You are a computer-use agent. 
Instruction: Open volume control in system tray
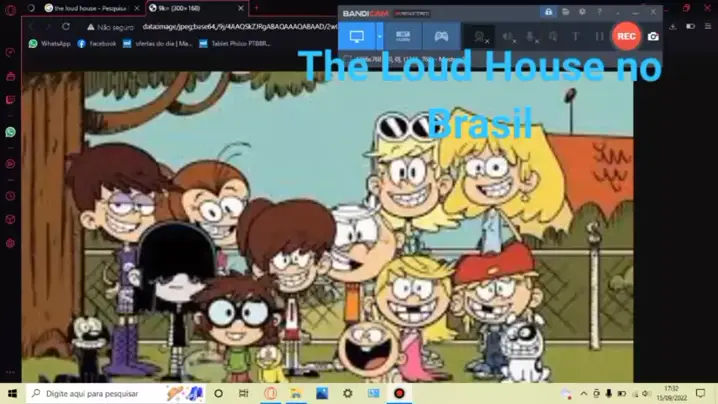646,393
